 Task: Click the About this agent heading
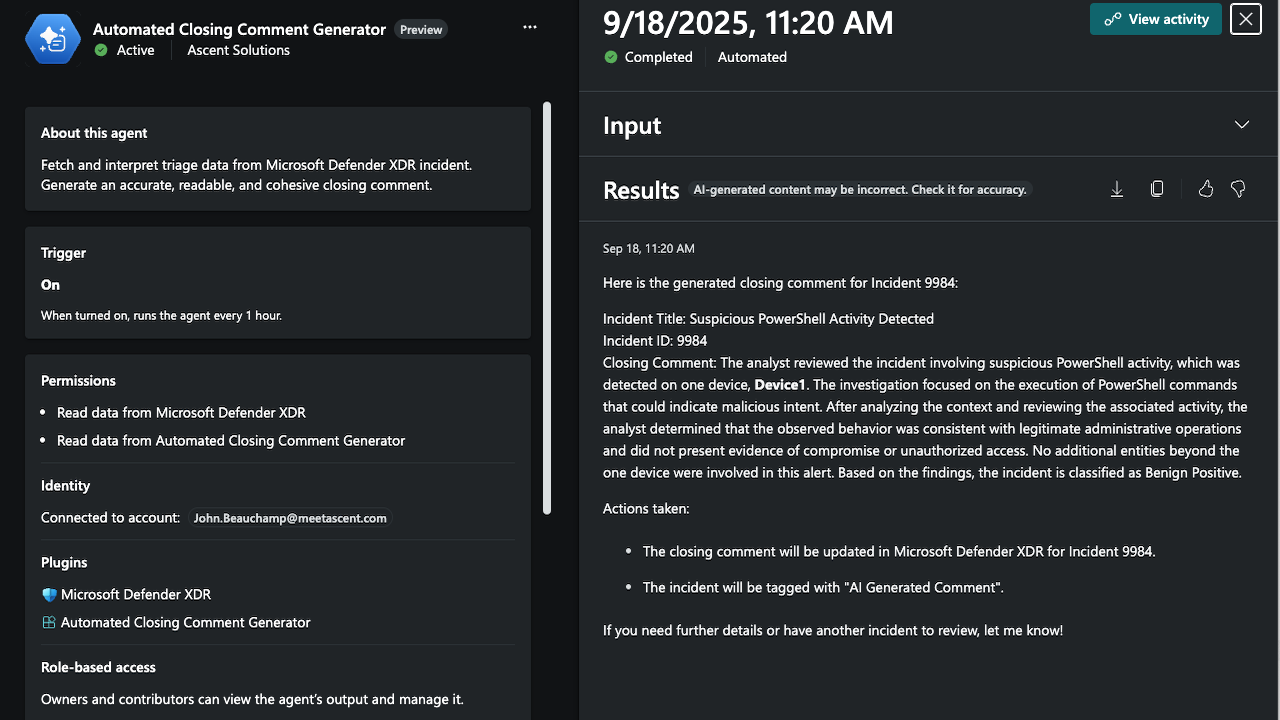click(94, 133)
